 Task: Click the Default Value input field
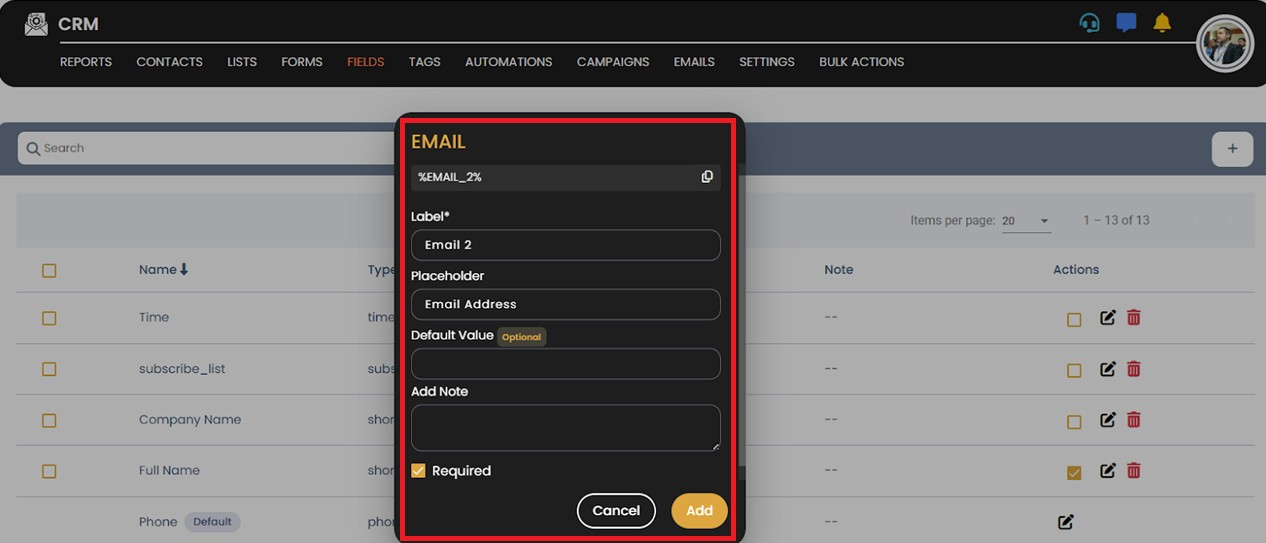click(x=565, y=364)
